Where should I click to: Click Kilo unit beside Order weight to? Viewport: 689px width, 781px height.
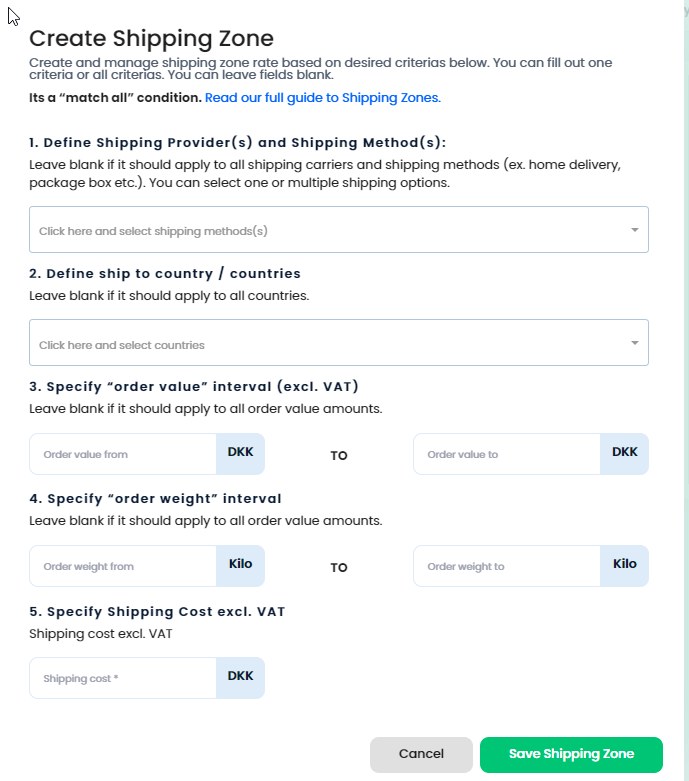pyautogui.click(x=625, y=565)
